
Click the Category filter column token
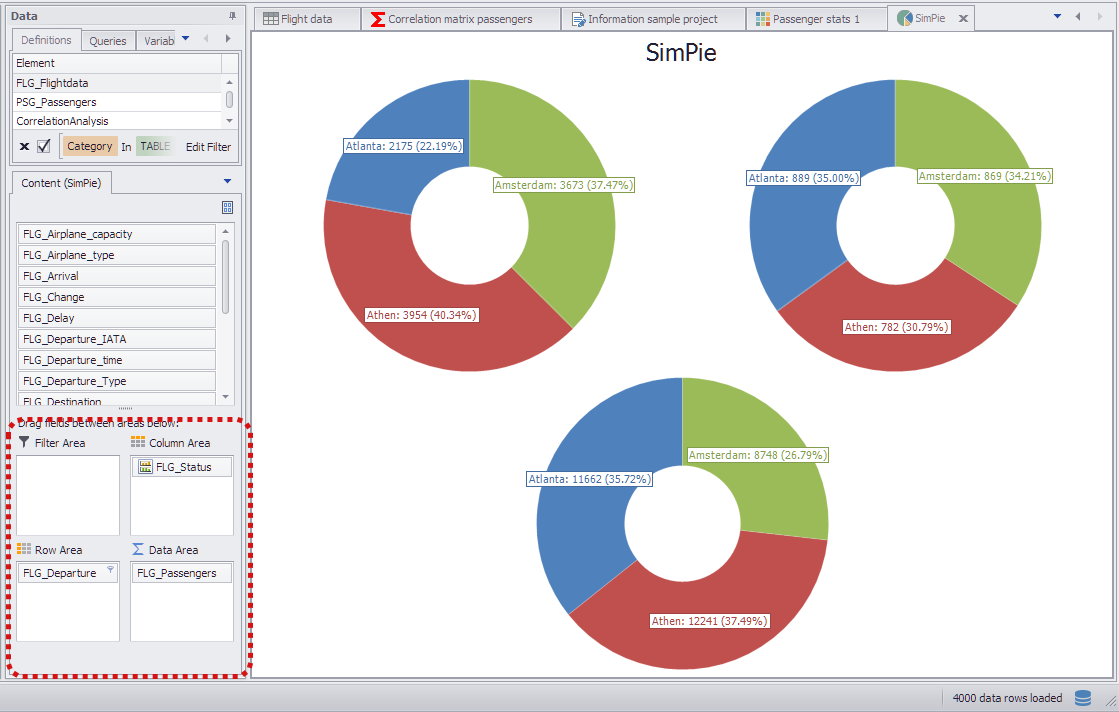pyautogui.click(x=90, y=146)
